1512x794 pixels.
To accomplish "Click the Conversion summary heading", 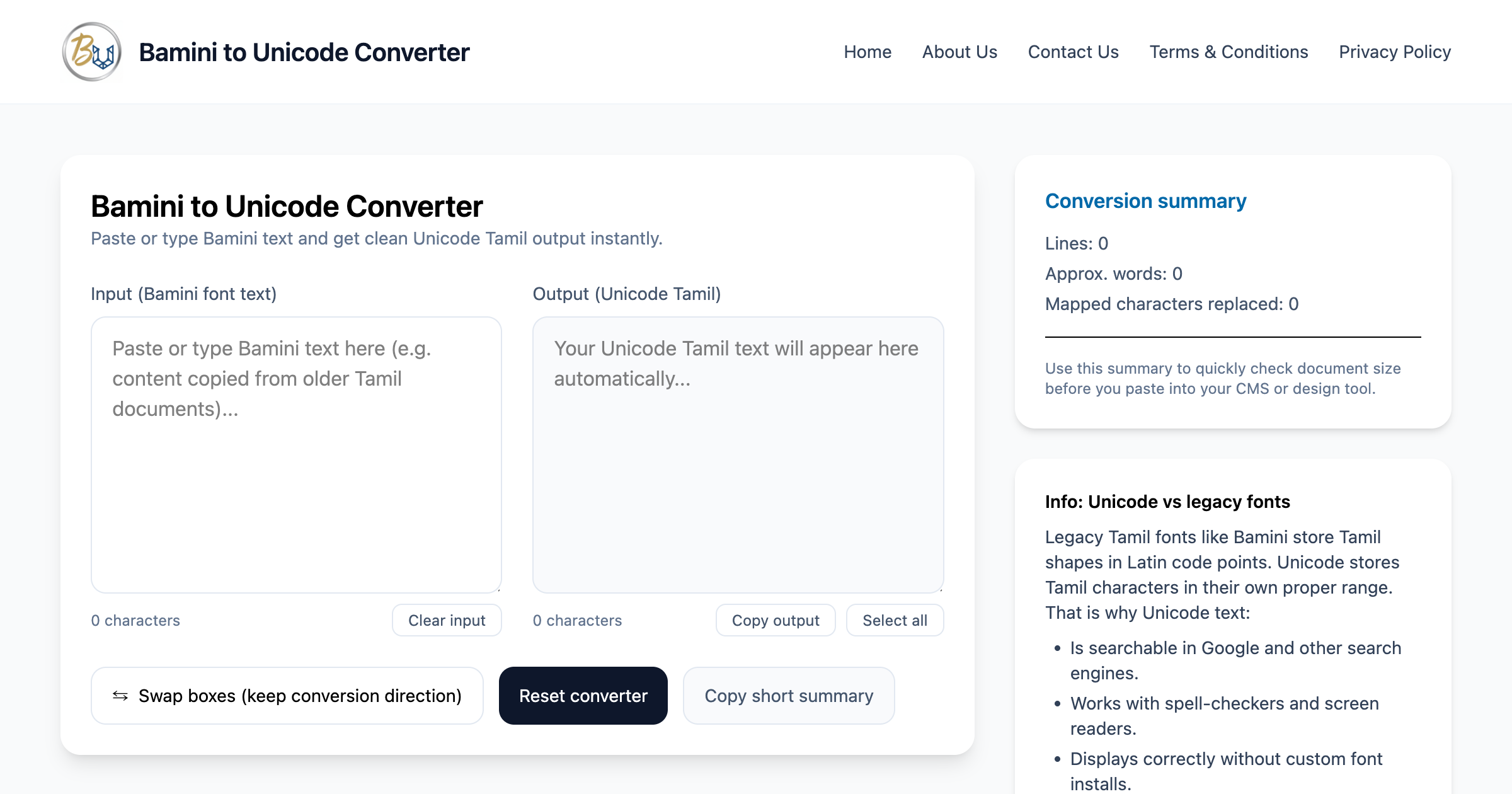I will [1145, 201].
